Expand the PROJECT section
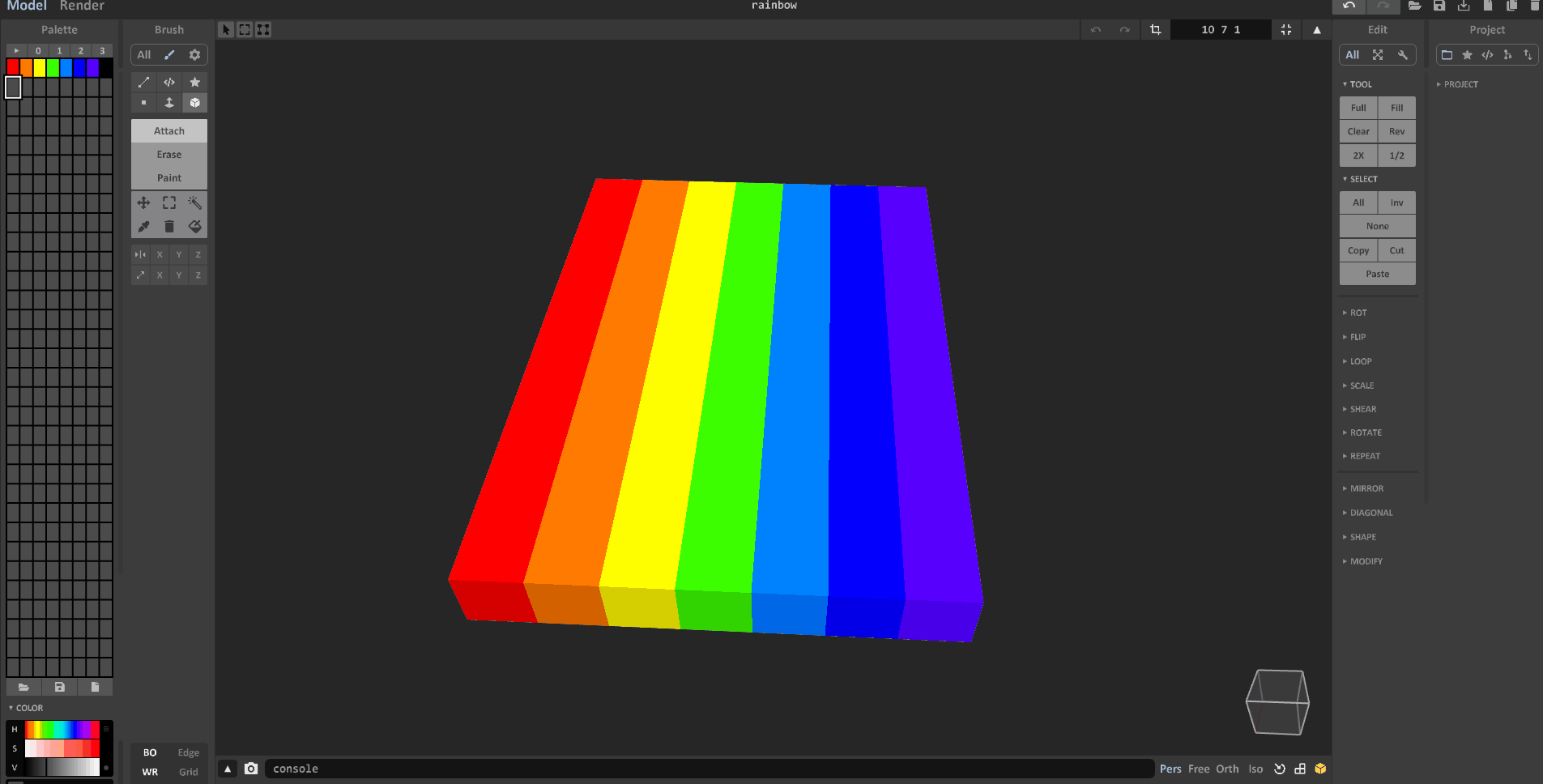 point(1458,84)
